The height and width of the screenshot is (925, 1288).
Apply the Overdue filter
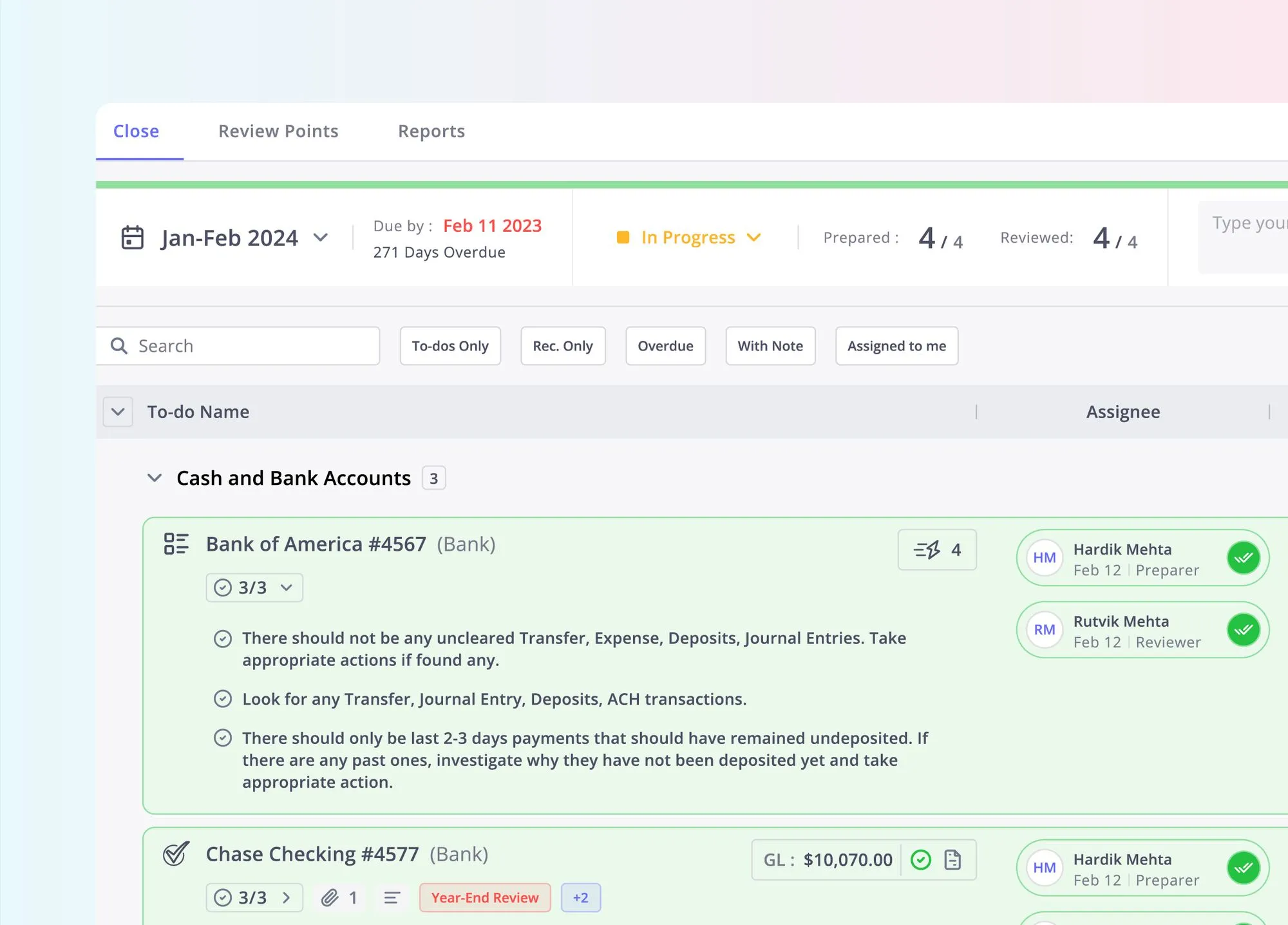(665, 346)
